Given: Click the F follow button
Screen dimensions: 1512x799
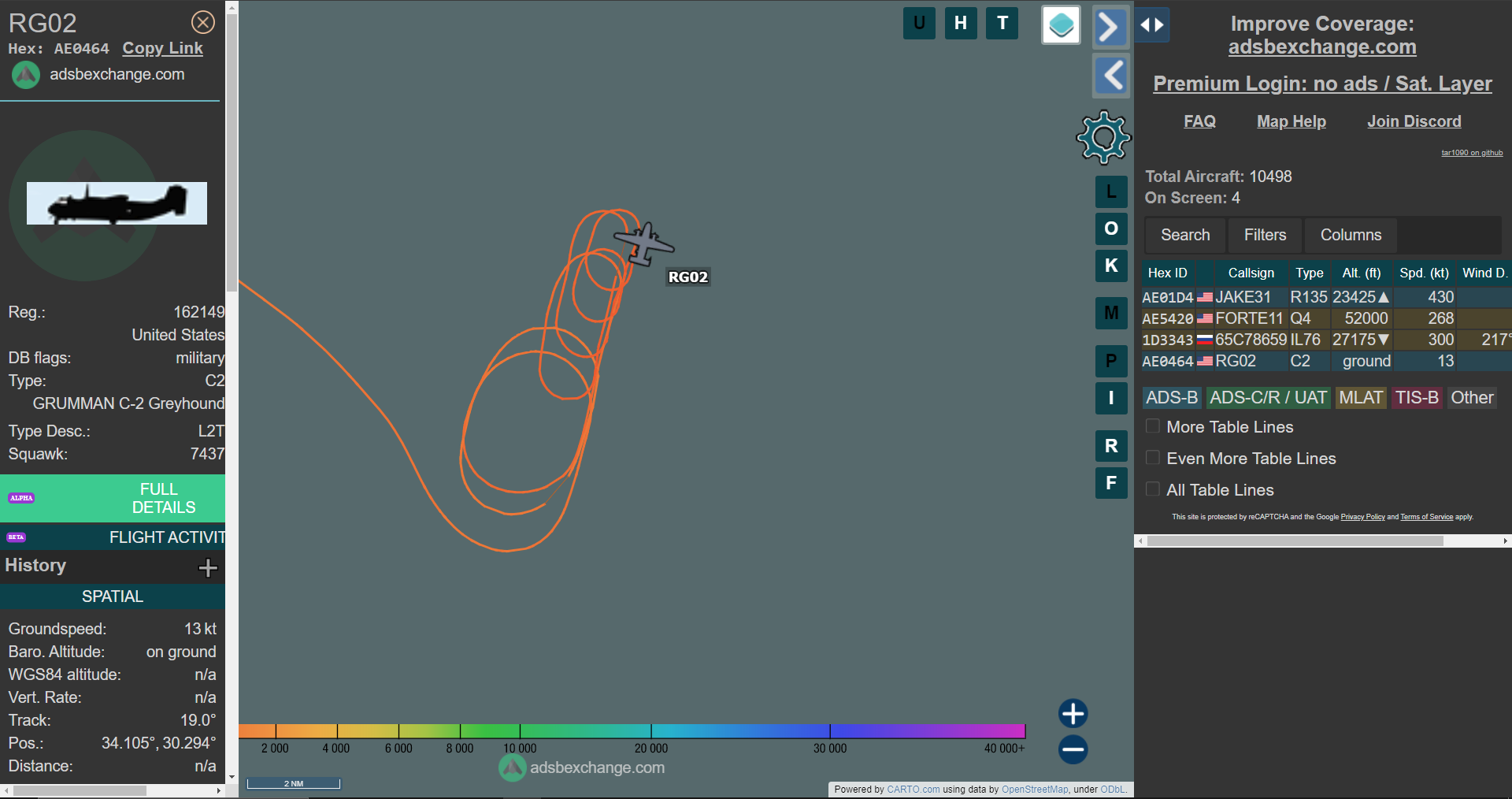Looking at the screenshot, I should point(1111,483).
